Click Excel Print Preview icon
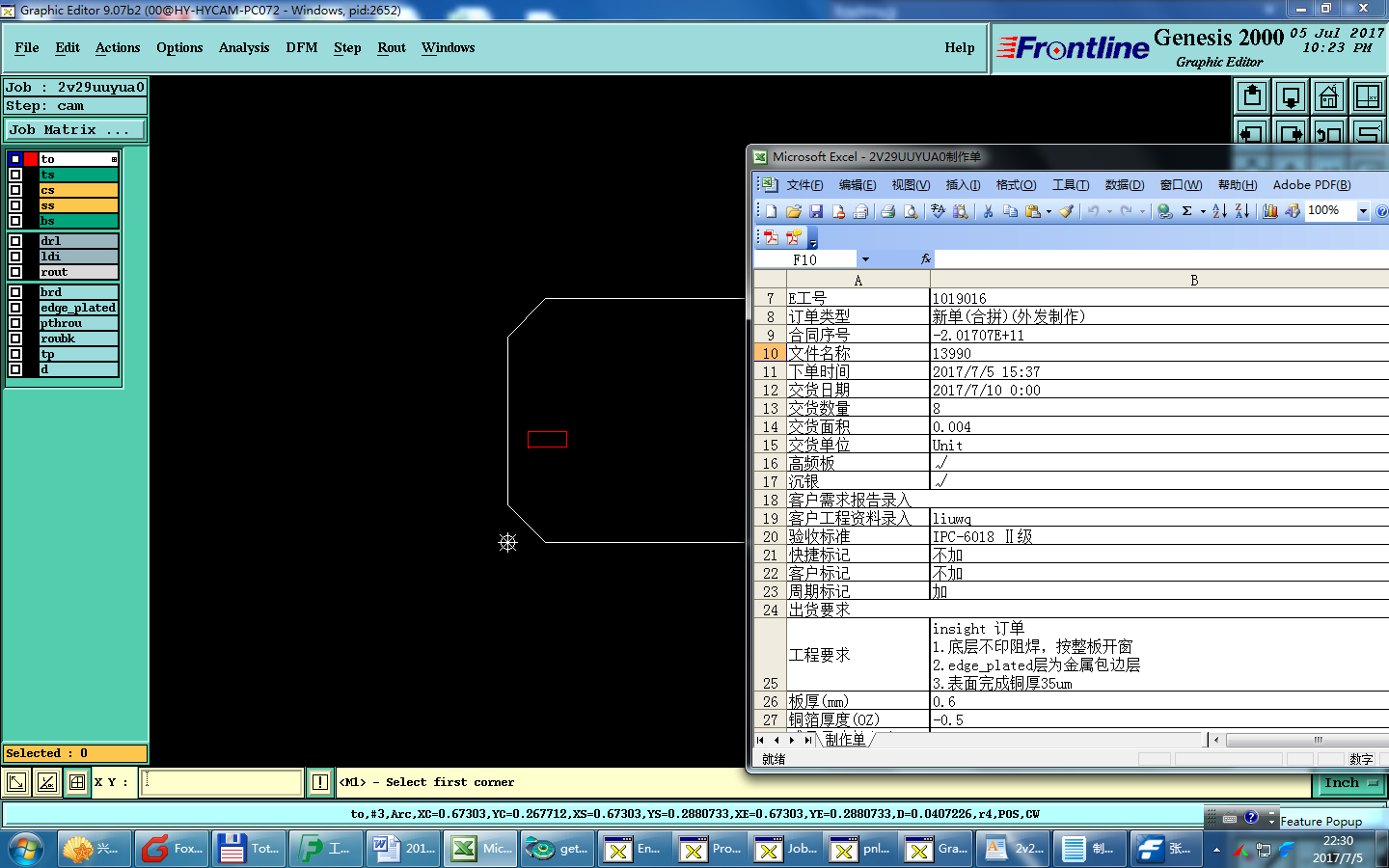 911,211
